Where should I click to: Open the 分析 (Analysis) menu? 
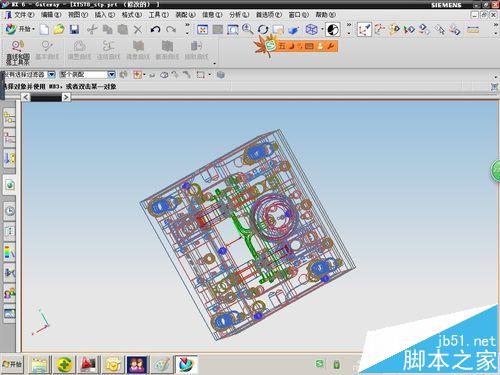(239, 15)
